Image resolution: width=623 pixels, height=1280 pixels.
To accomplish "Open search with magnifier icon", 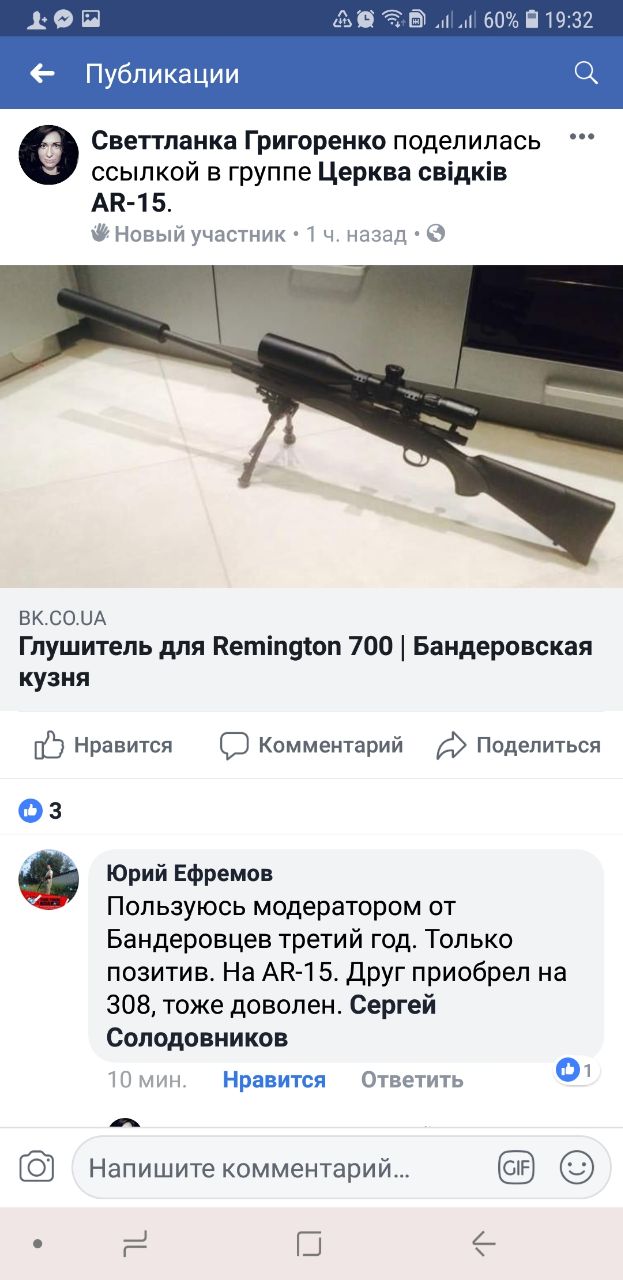I will (x=586, y=72).
